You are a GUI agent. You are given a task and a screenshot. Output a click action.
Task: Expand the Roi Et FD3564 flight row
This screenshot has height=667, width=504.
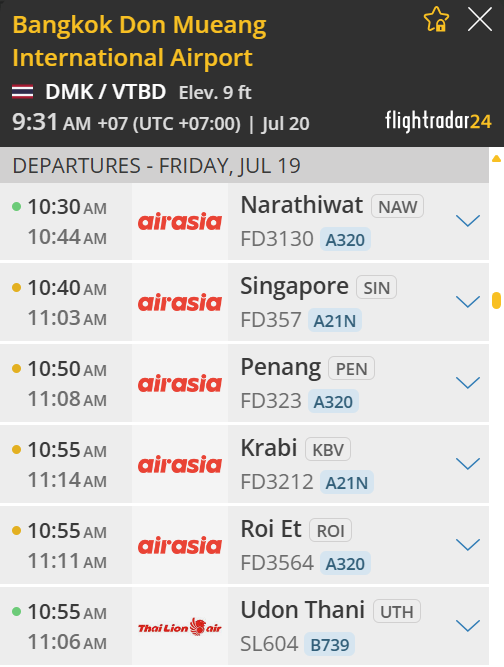pos(468,544)
